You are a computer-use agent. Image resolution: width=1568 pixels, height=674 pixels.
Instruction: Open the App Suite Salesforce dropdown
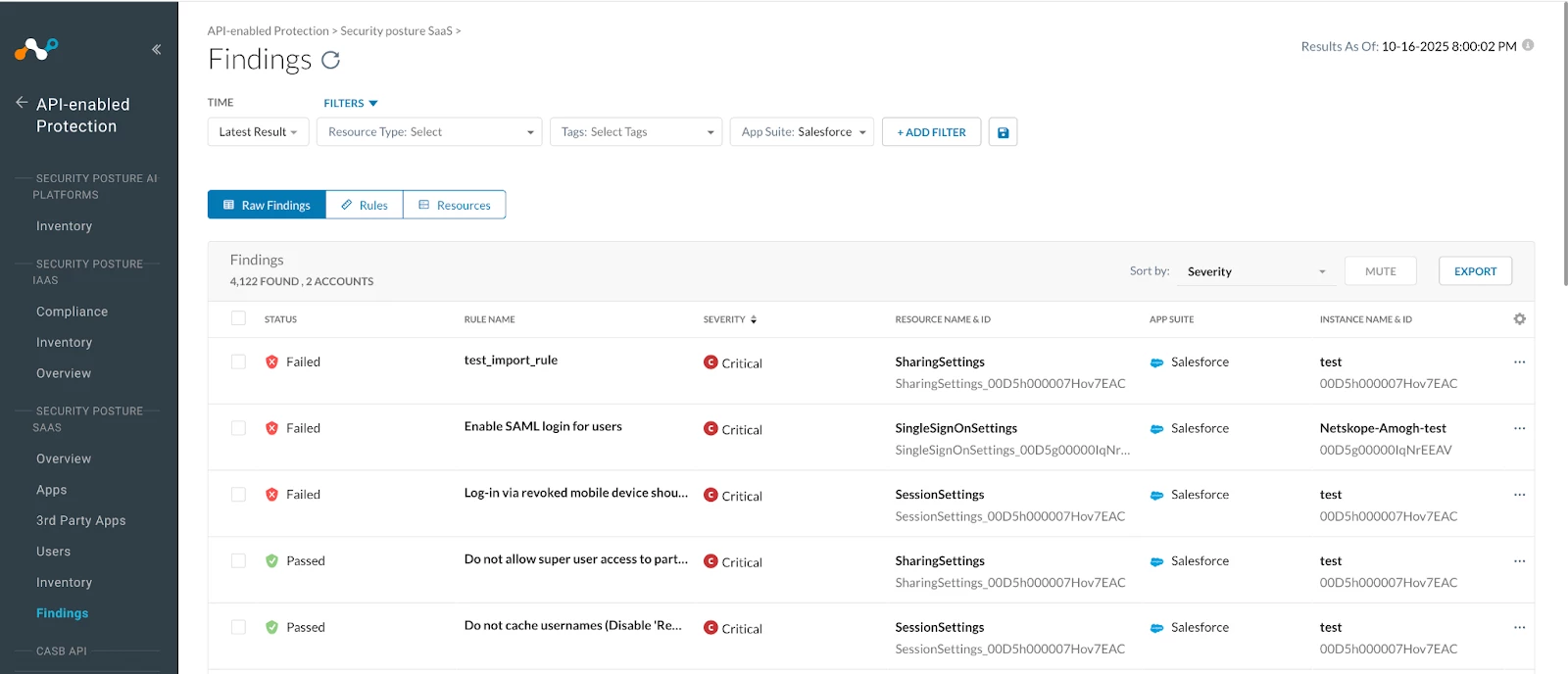pos(802,132)
